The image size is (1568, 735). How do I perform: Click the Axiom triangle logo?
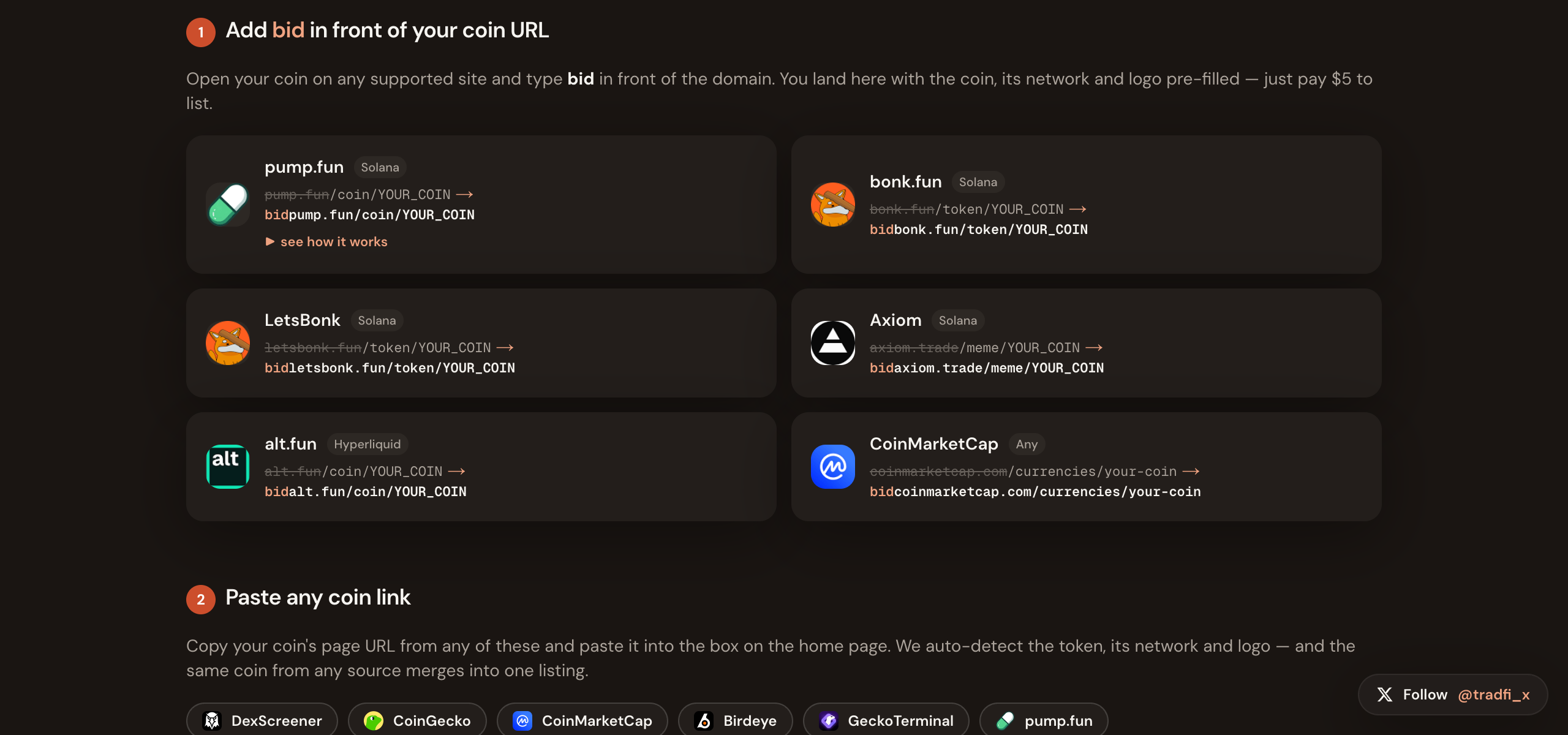pos(832,343)
